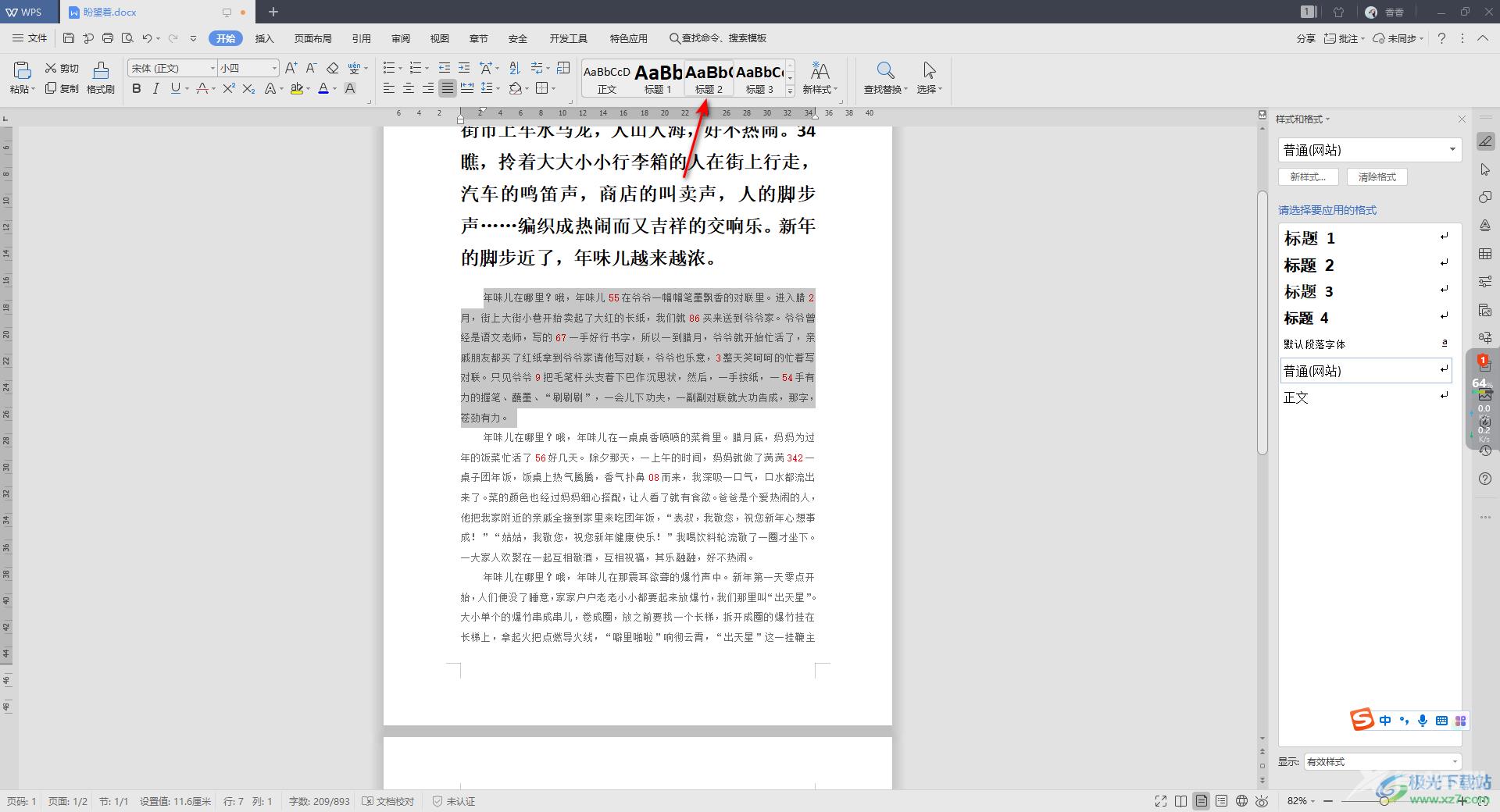Click the 清除格式 button
The image size is (1500, 812).
(x=1377, y=177)
